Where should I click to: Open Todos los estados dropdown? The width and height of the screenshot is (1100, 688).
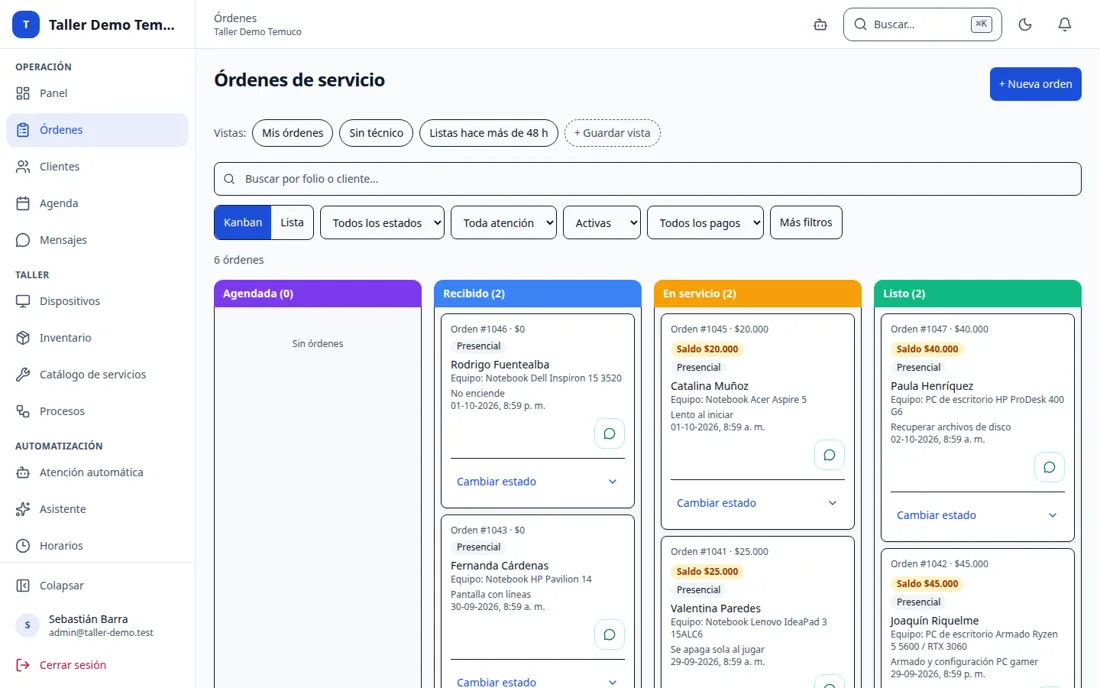pos(382,222)
